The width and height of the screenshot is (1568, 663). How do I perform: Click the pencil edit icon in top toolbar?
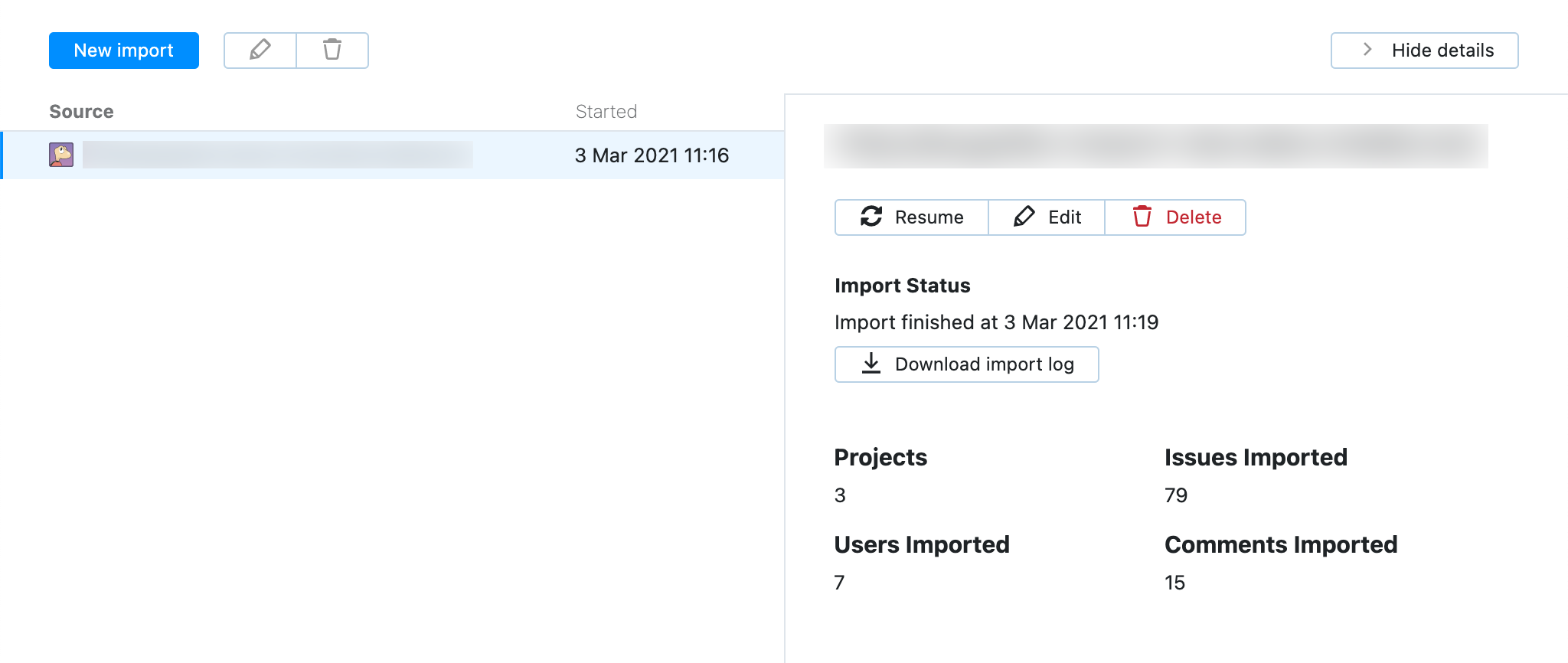point(260,51)
